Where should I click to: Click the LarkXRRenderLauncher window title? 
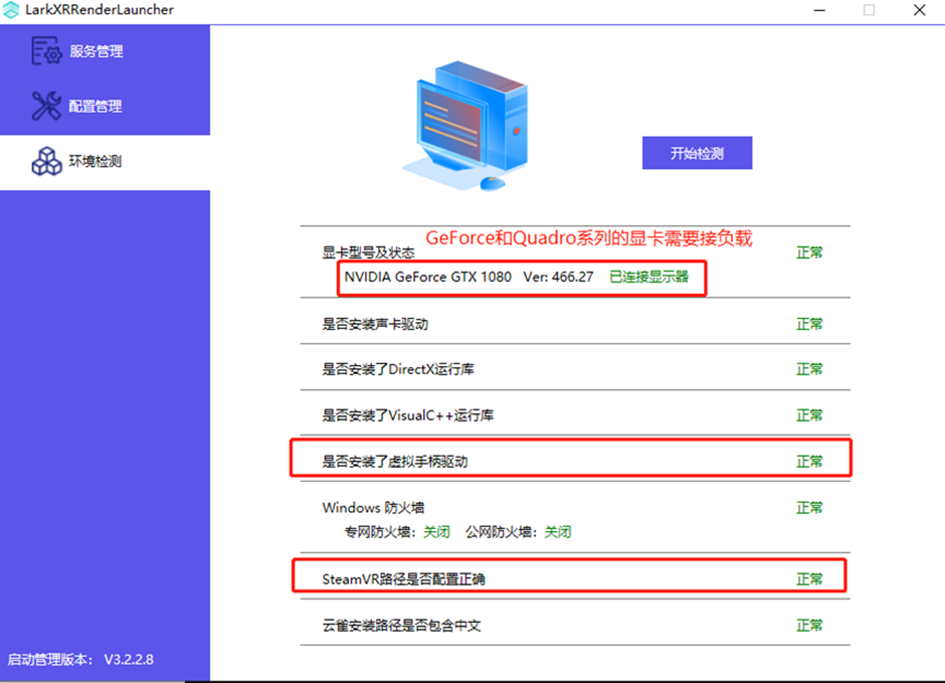click(x=99, y=10)
